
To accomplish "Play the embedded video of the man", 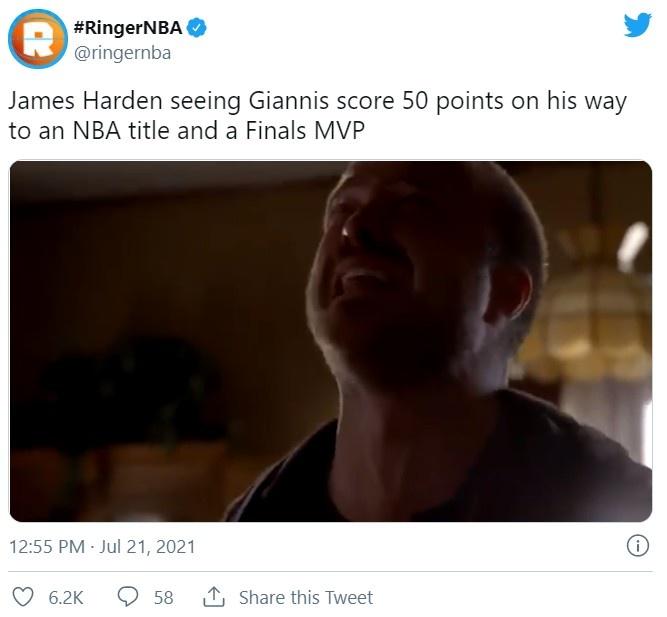I will (331, 341).
